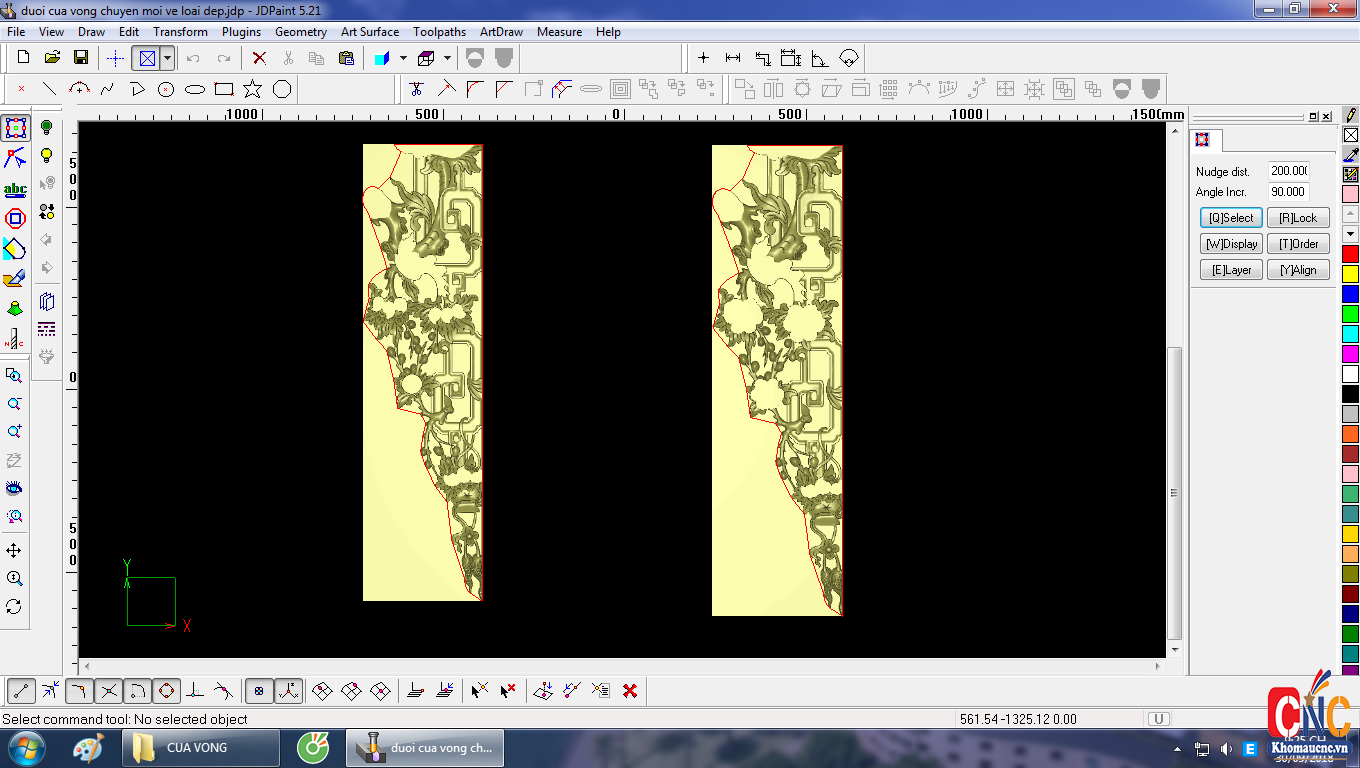Expand dropdown beside wireframe box icon
Viewport: 1360px width, 768px height.
click(x=447, y=58)
